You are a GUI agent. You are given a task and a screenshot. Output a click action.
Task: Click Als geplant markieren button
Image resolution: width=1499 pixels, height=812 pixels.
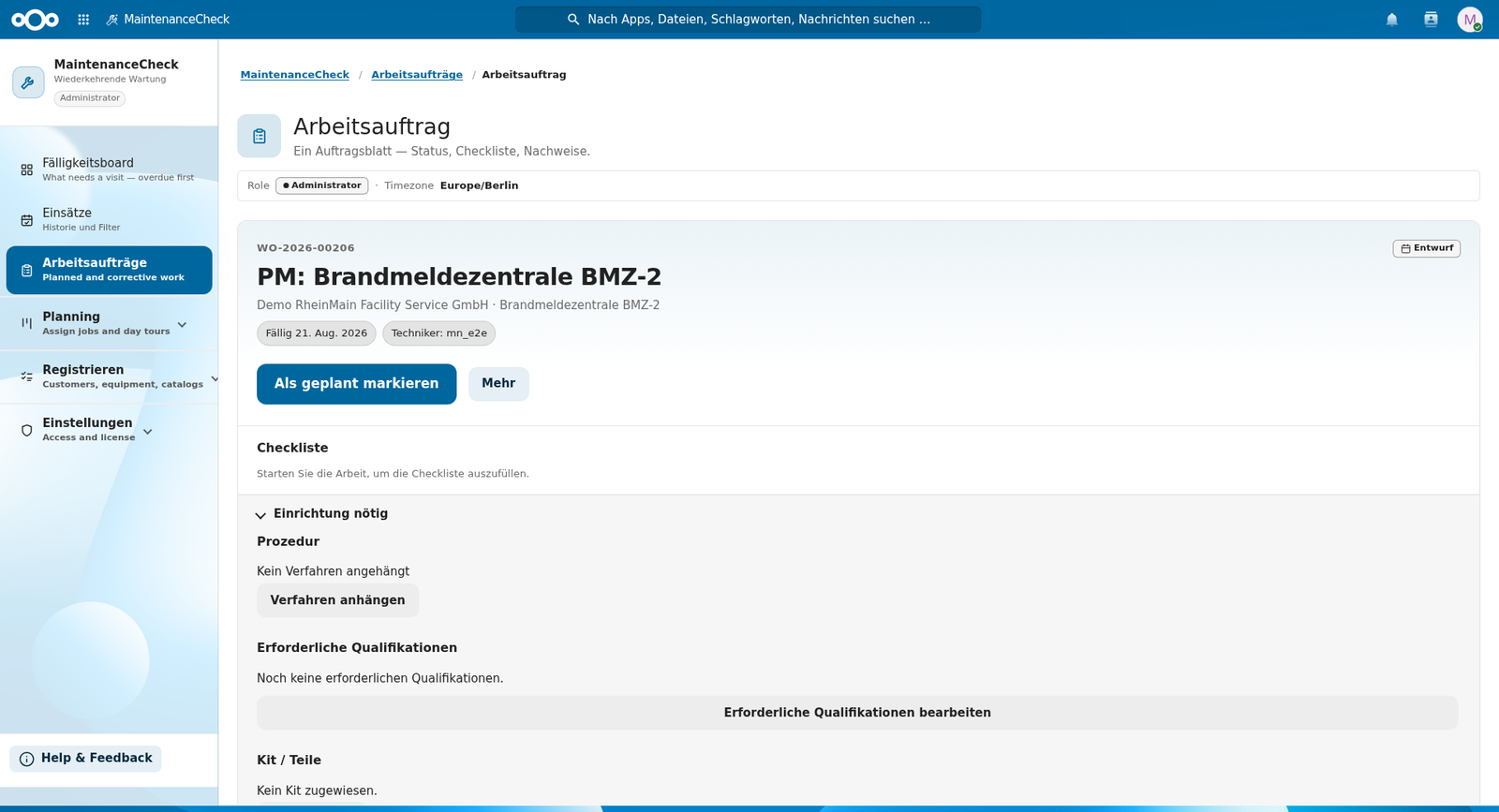tap(356, 384)
